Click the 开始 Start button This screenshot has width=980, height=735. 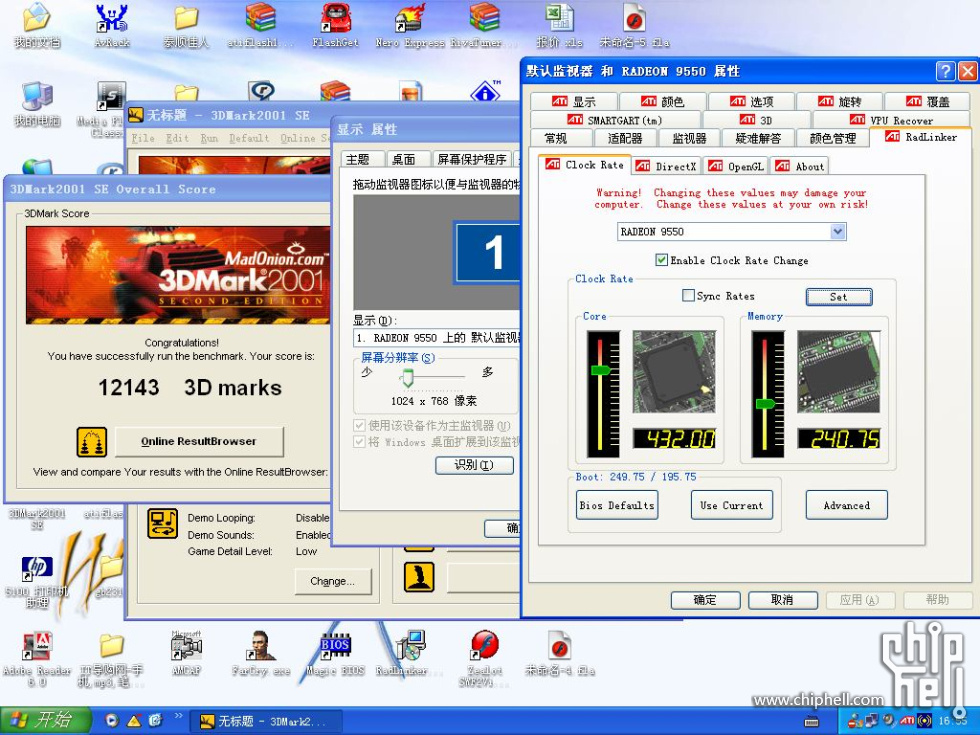coord(46,721)
